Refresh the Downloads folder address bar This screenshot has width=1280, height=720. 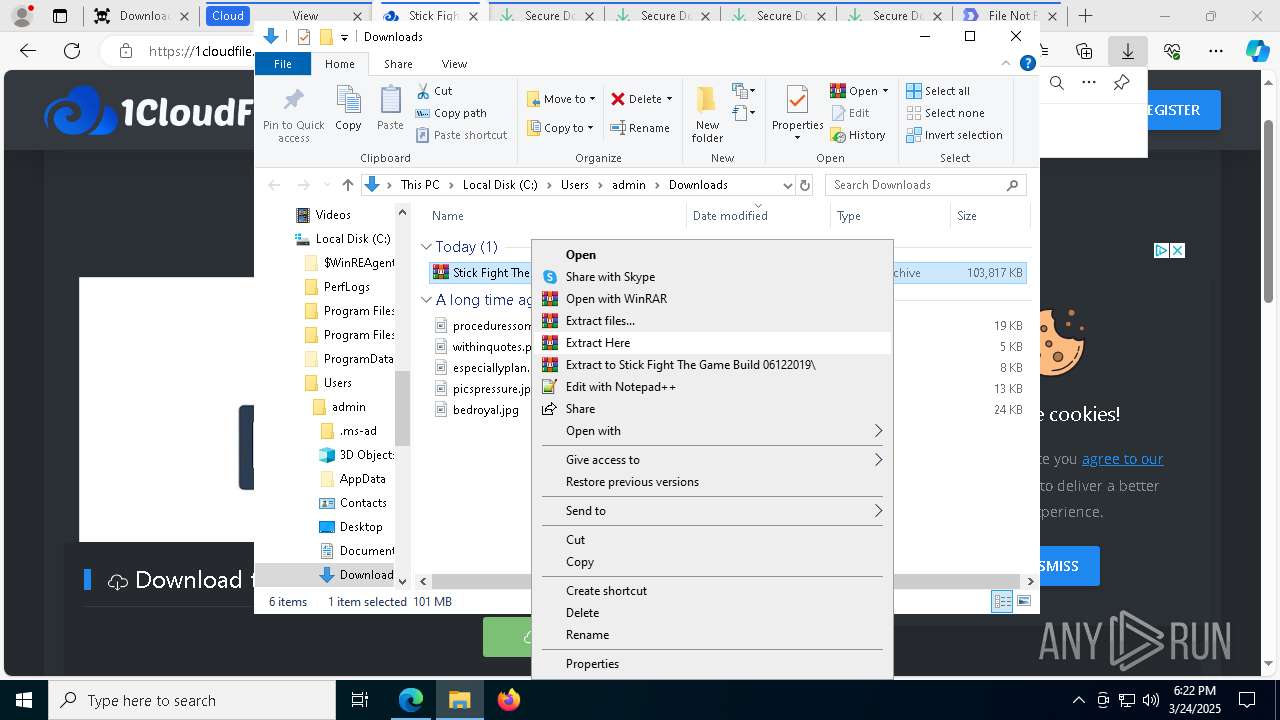coord(804,185)
